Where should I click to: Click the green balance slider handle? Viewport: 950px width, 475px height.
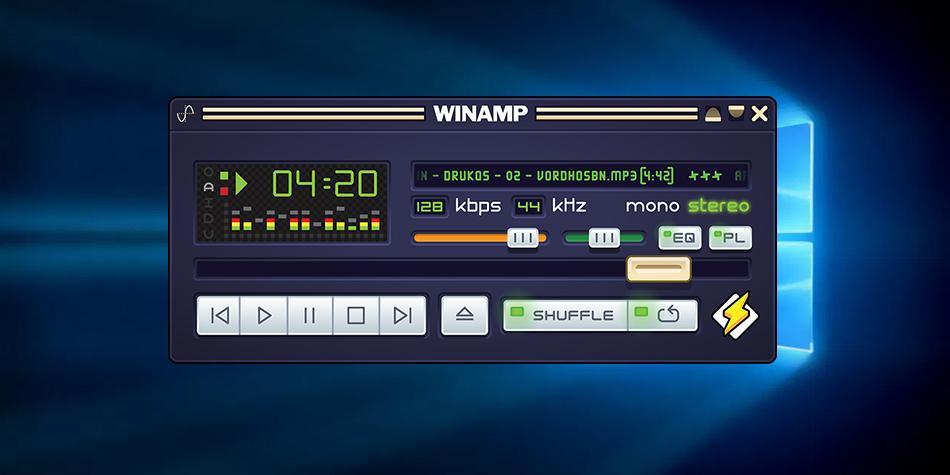(x=604, y=238)
